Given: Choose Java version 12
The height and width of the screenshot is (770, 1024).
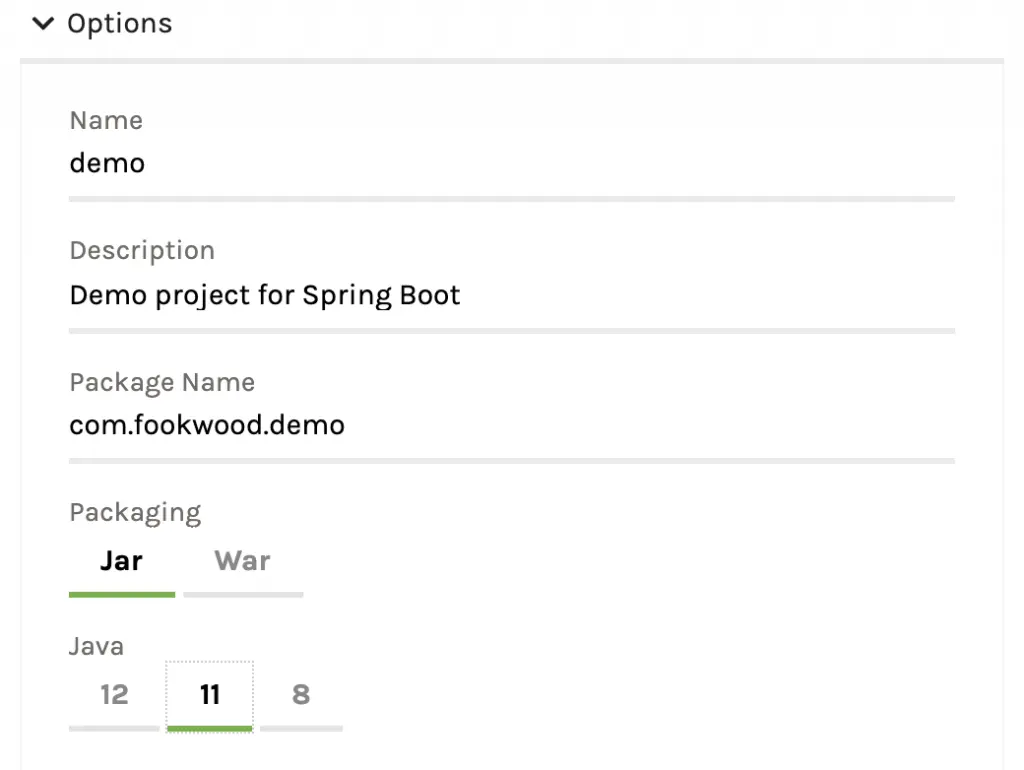Looking at the screenshot, I should coord(114,694).
